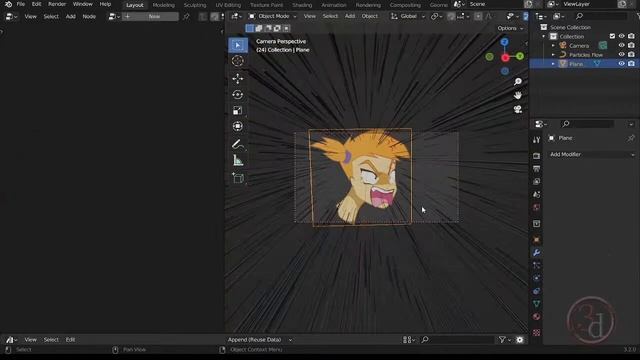Image resolution: width=640 pixels, height=360 pixels.
Task: Open the Node menu in the left editor
Action: (89, 16)
